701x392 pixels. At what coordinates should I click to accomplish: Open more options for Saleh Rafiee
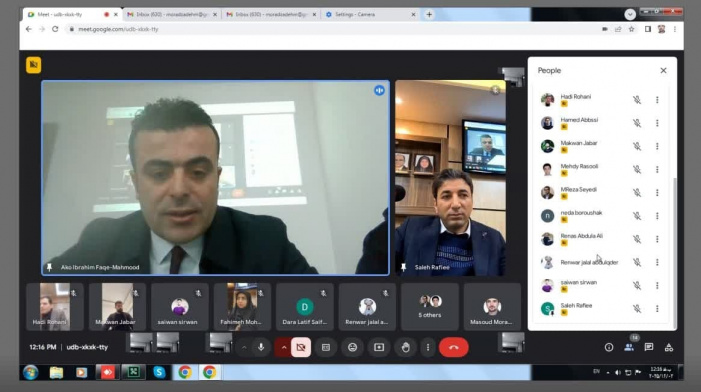pos(657,308)
